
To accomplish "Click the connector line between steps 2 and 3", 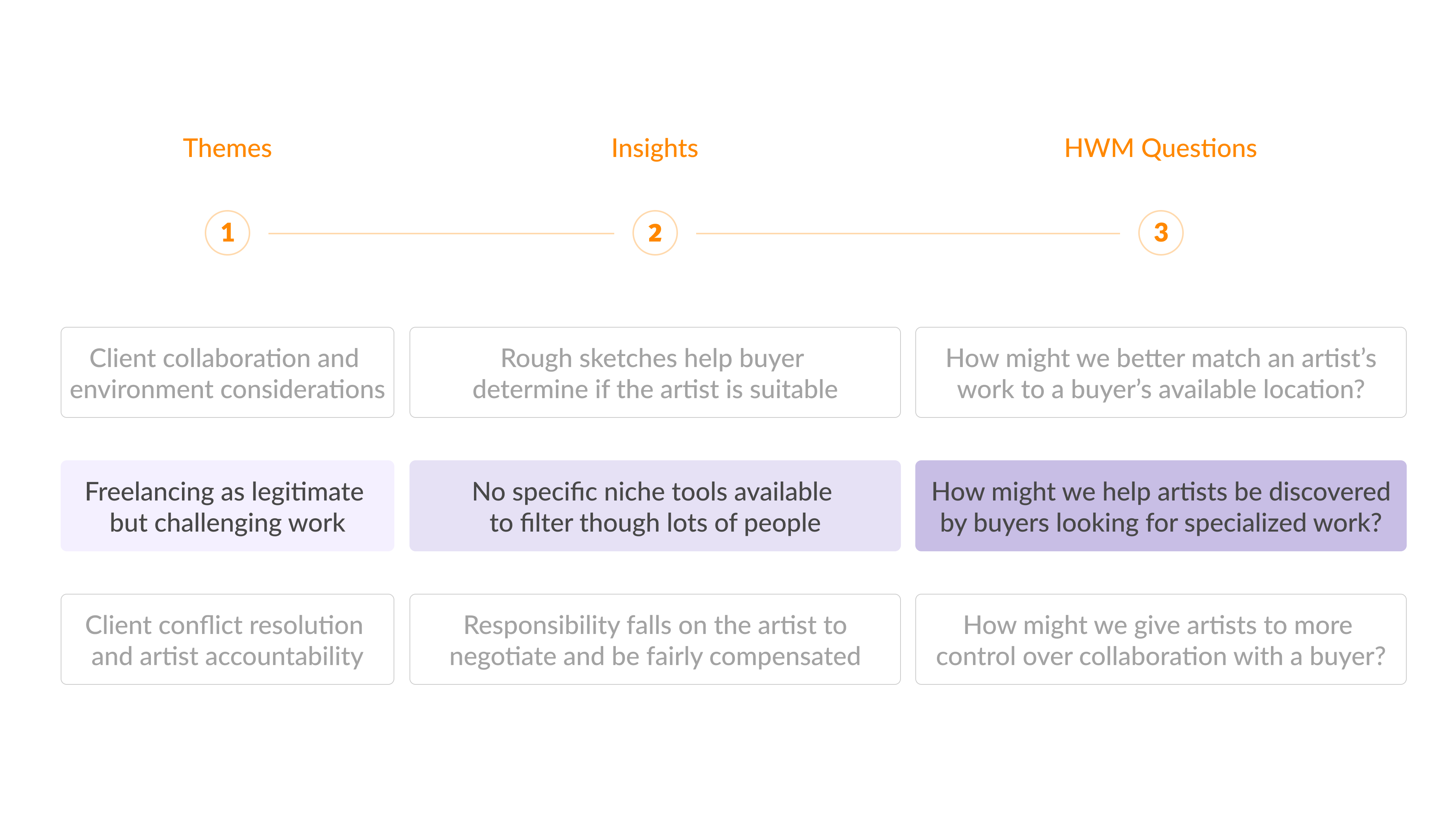I will pos(908,234).
